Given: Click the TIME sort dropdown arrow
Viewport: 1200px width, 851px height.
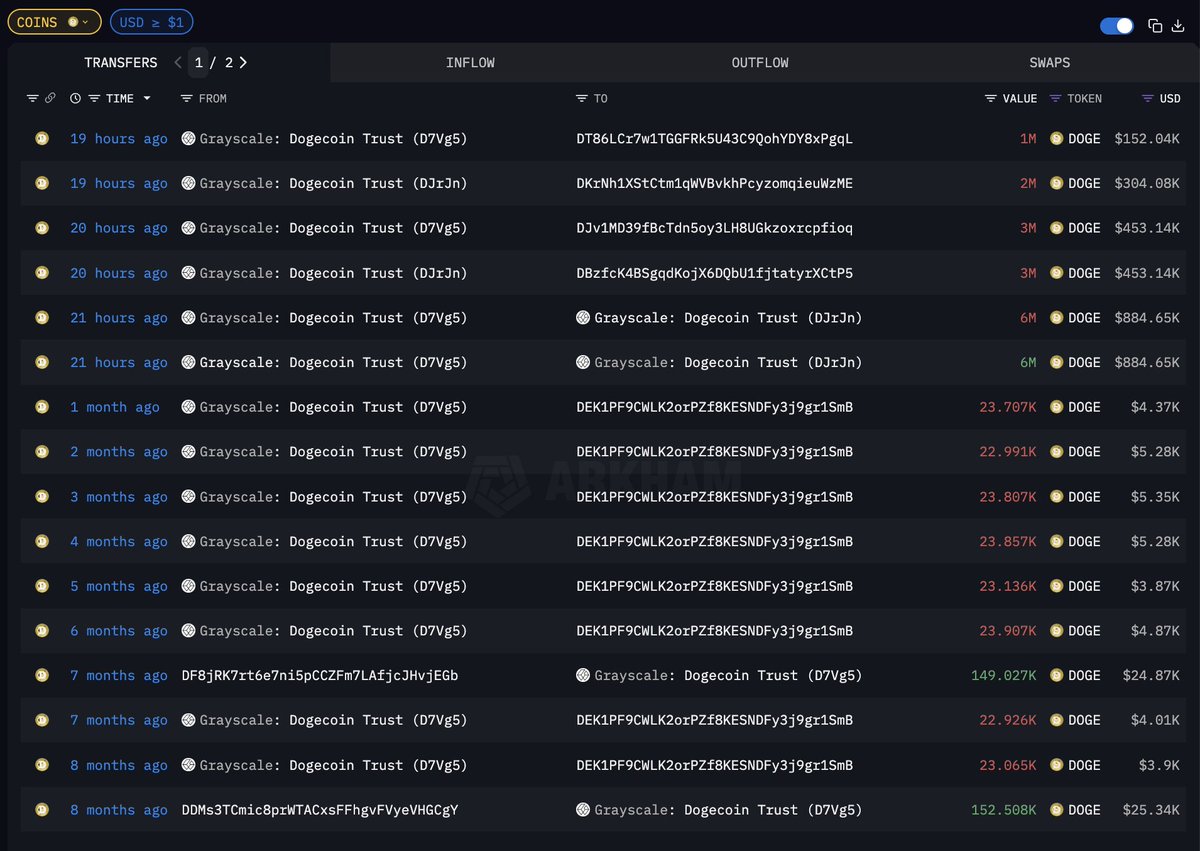Looking at the screenshot, I should (x=147, y=98).
